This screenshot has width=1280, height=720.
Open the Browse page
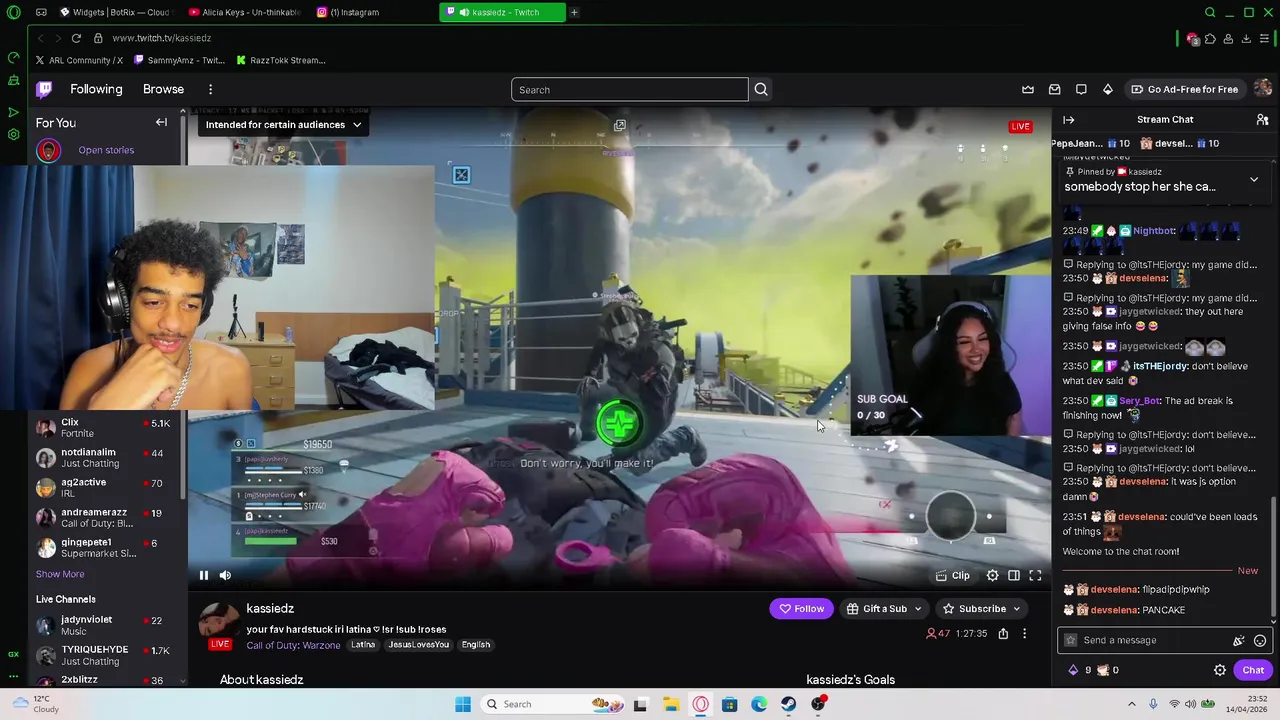[163, 89]
